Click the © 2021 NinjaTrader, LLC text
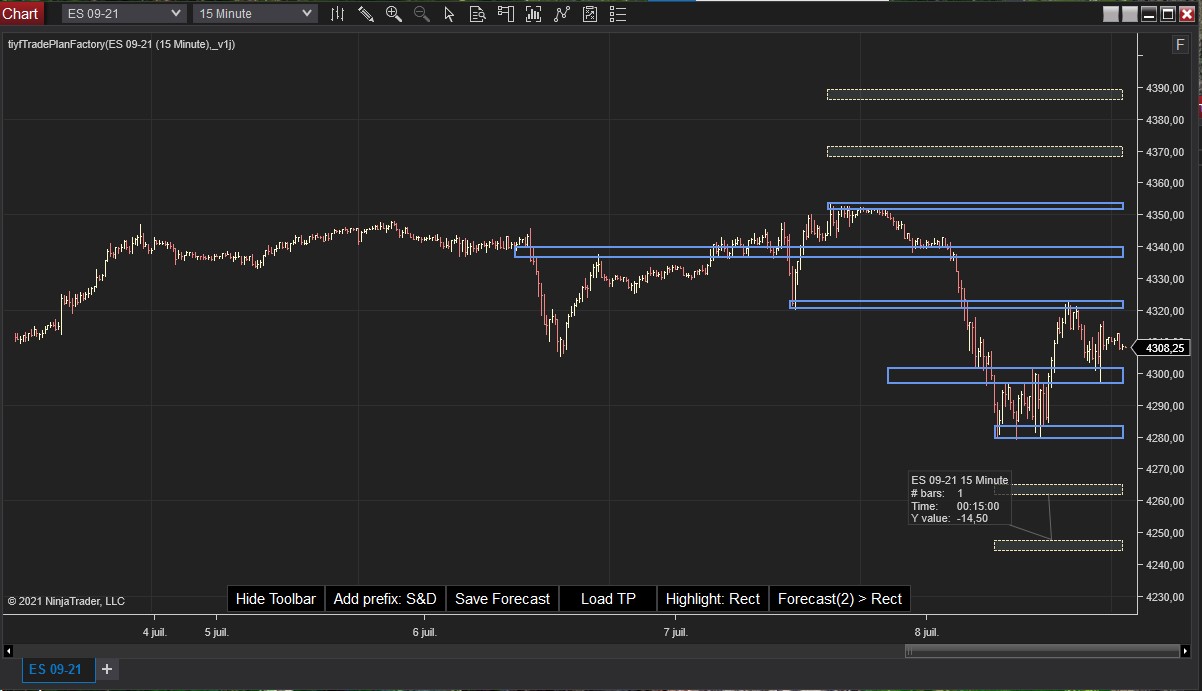Screen dimensions: 1202x691 pos(66,601)
